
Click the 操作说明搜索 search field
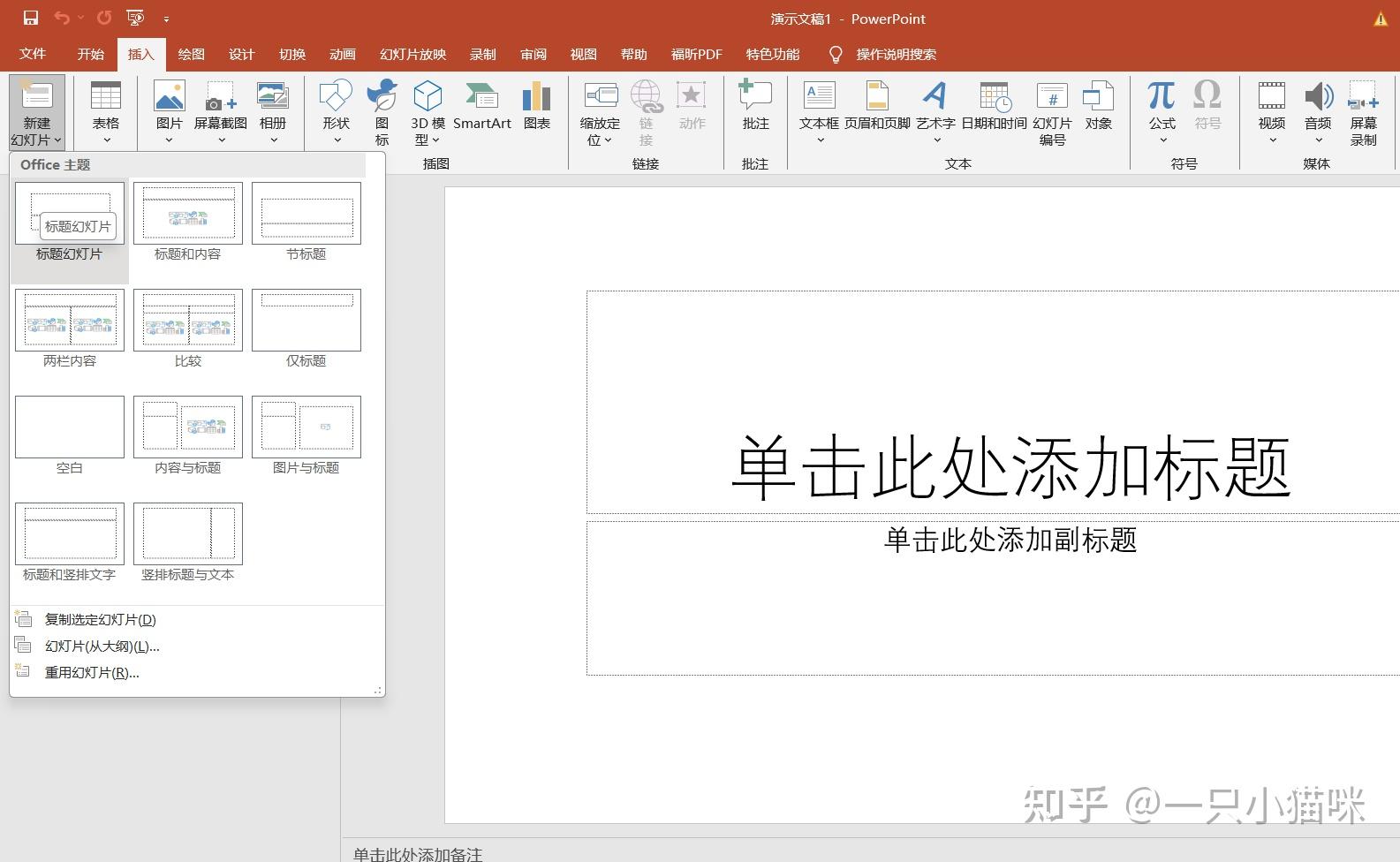(896, 54)
